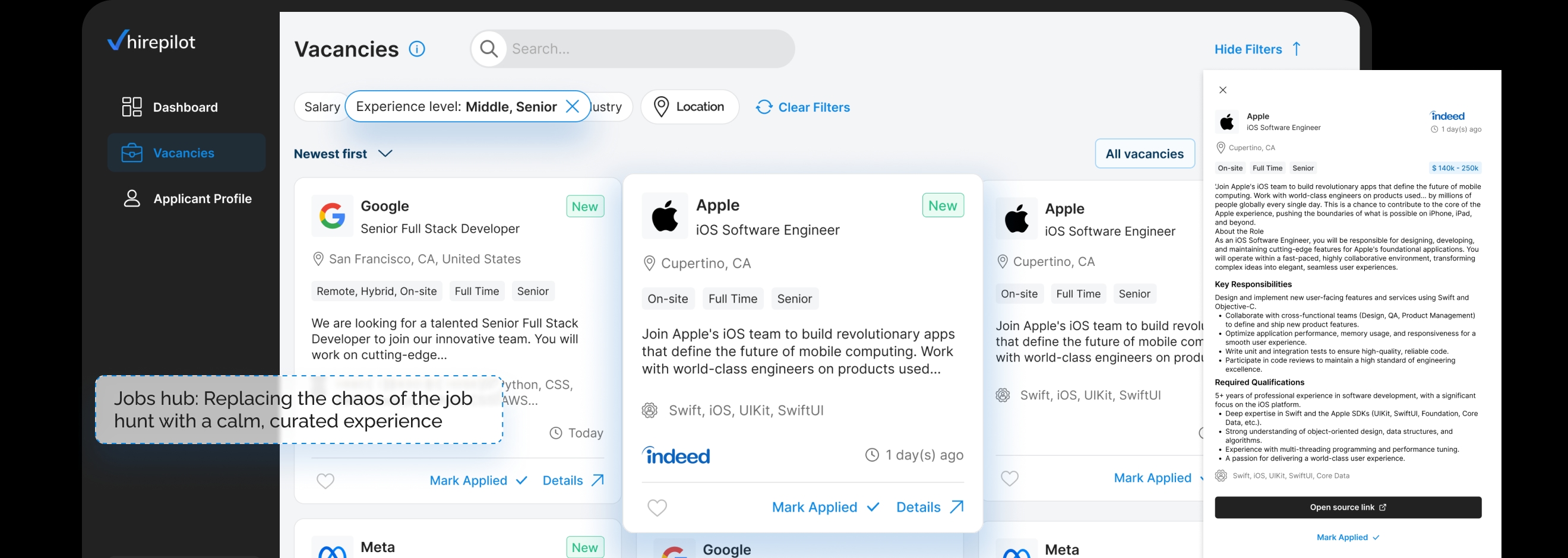Open source link in the job detail panel
Screen dimensions: 1568x558
click(1347, 507)
